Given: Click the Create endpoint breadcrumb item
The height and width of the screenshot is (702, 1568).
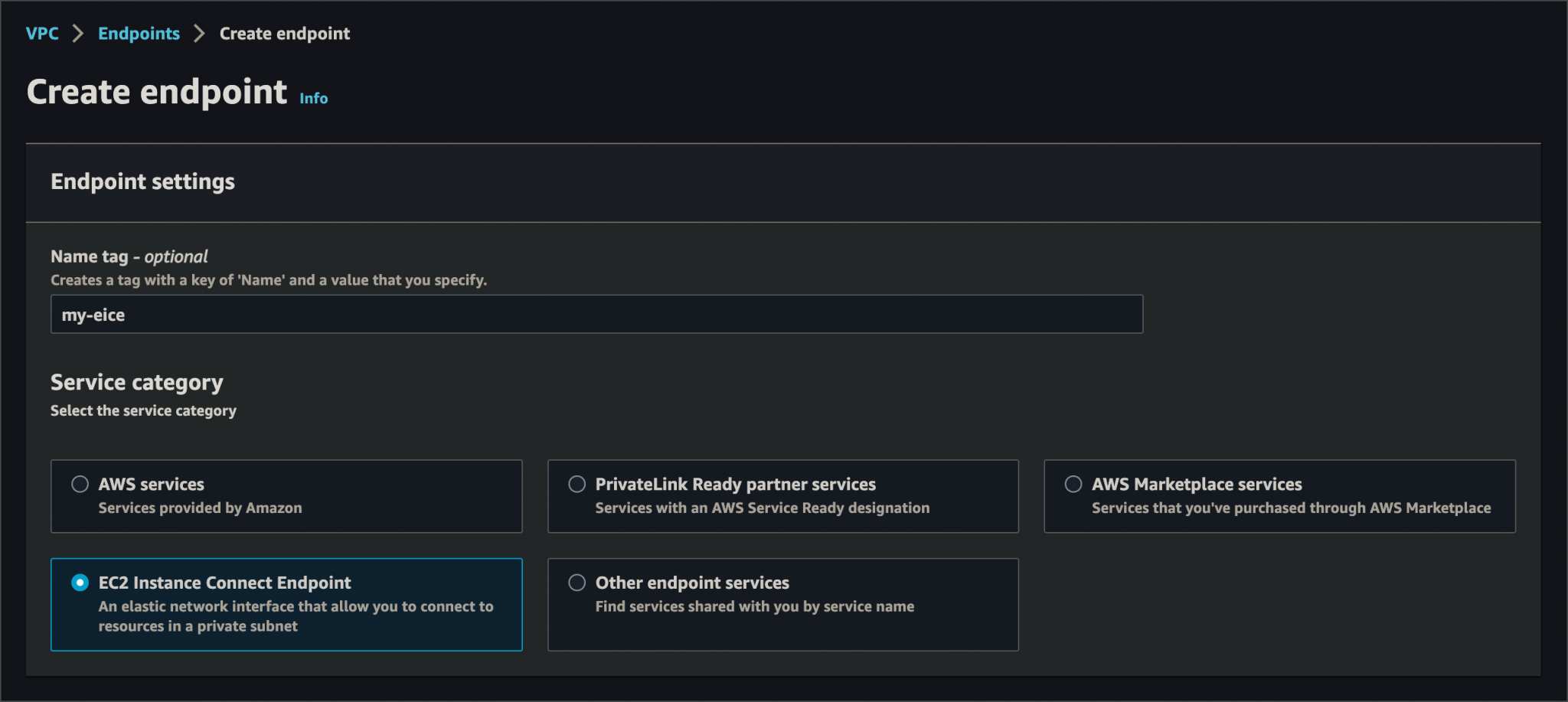Looking at the screenshot, I should pos(284,33).
